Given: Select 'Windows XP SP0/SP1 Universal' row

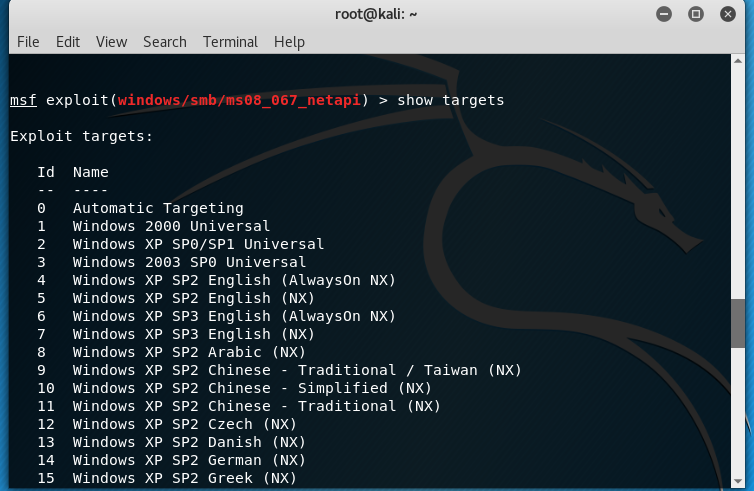Looking at the screenshot, I should [181, 244].
